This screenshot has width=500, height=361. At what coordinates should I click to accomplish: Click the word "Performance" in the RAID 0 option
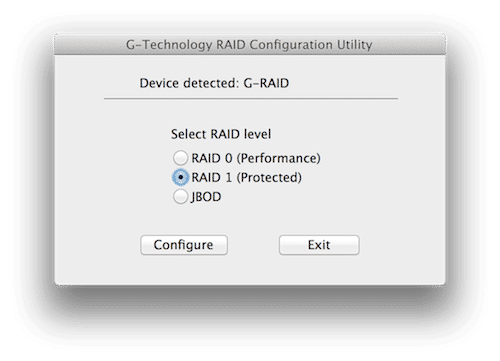[x=279, y=158]
